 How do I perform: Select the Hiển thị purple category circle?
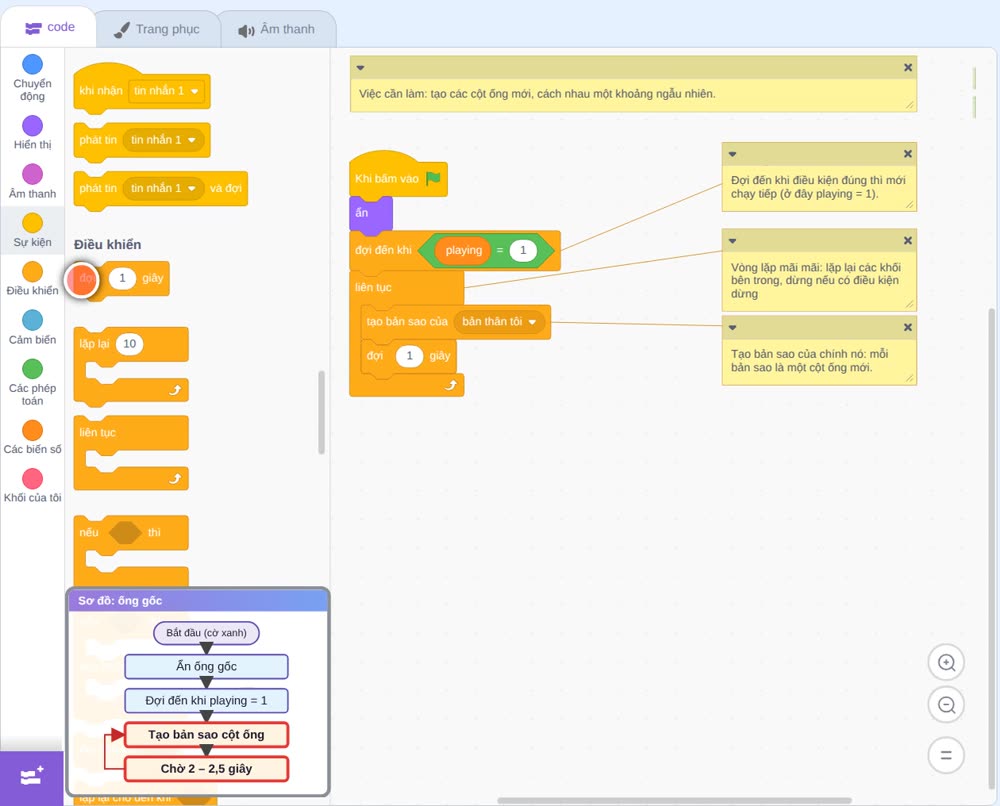(x=33, y=126)
